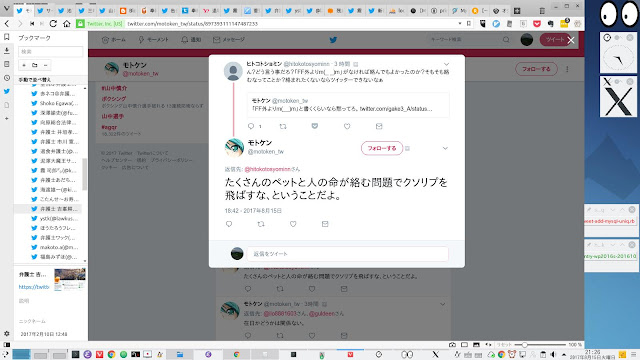640x360 pixels.
Task: Click the Evernote elephant extension icon
Action: (x=550, y=24)
